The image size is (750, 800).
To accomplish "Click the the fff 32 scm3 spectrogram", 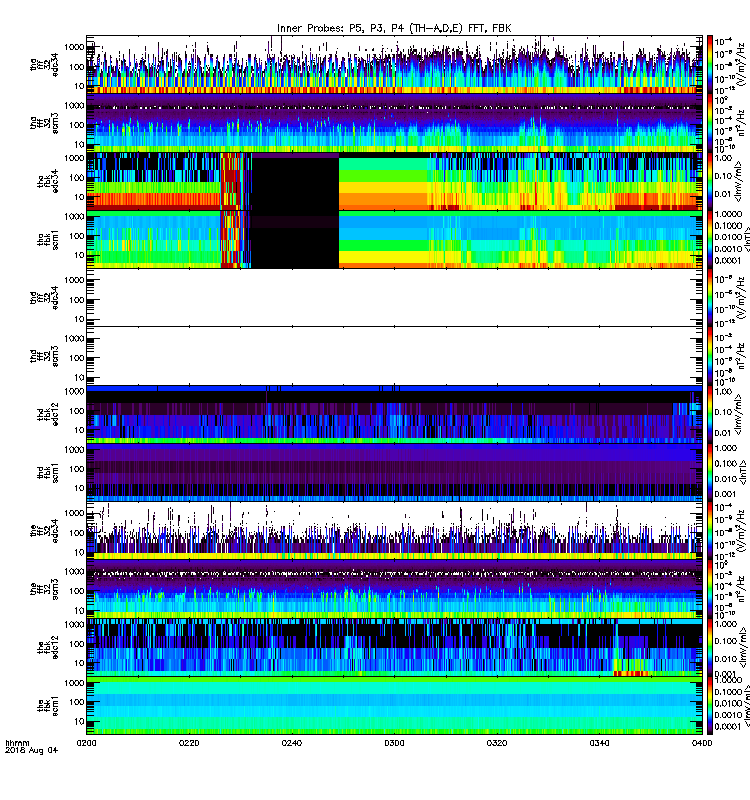I will pyautogui.click(x=394, y=589).
